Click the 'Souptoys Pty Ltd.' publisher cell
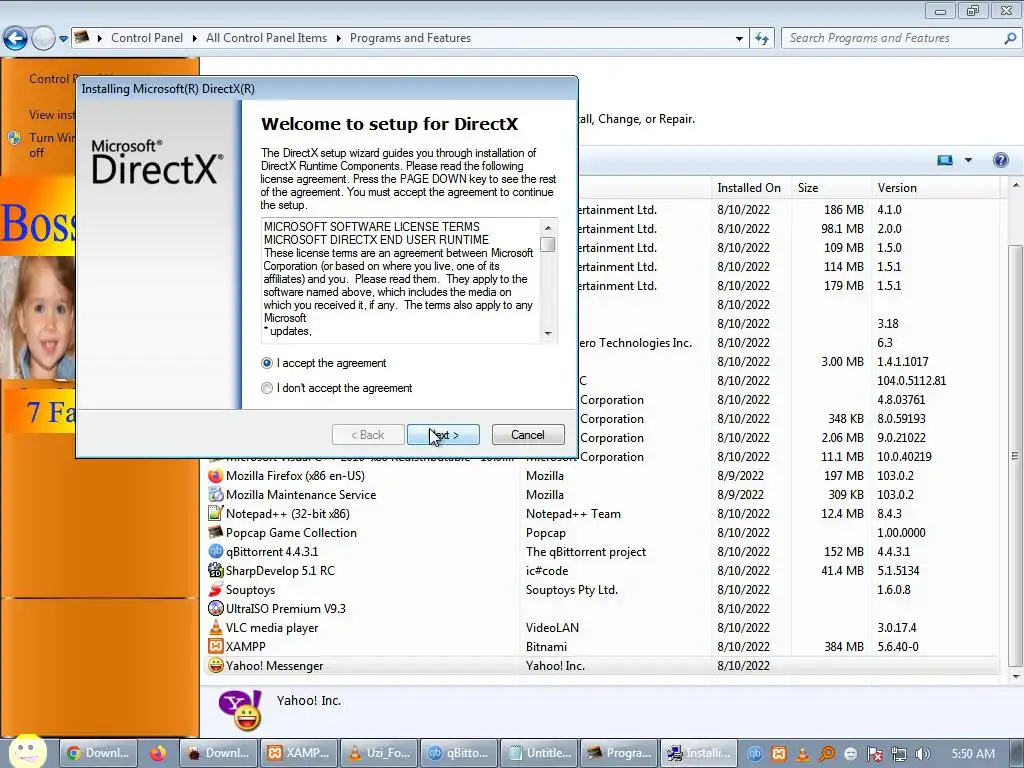This screenshot has height=768, width=1024. [x=571, y=590]
